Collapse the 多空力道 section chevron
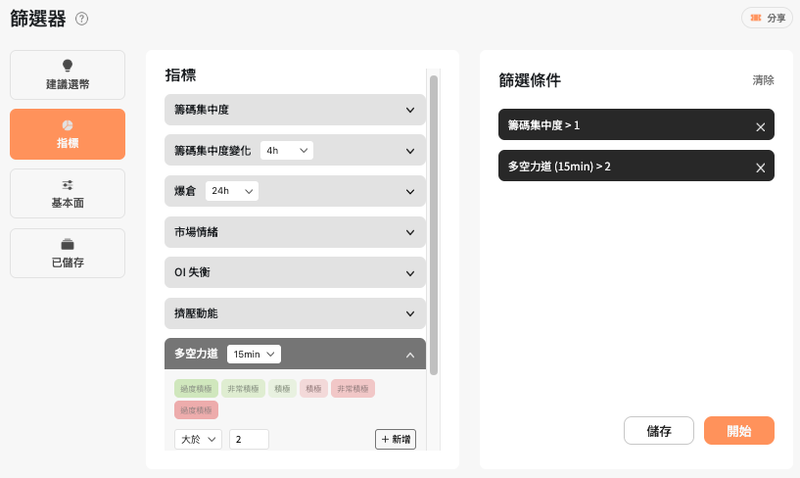 click(x=410, y=355)
